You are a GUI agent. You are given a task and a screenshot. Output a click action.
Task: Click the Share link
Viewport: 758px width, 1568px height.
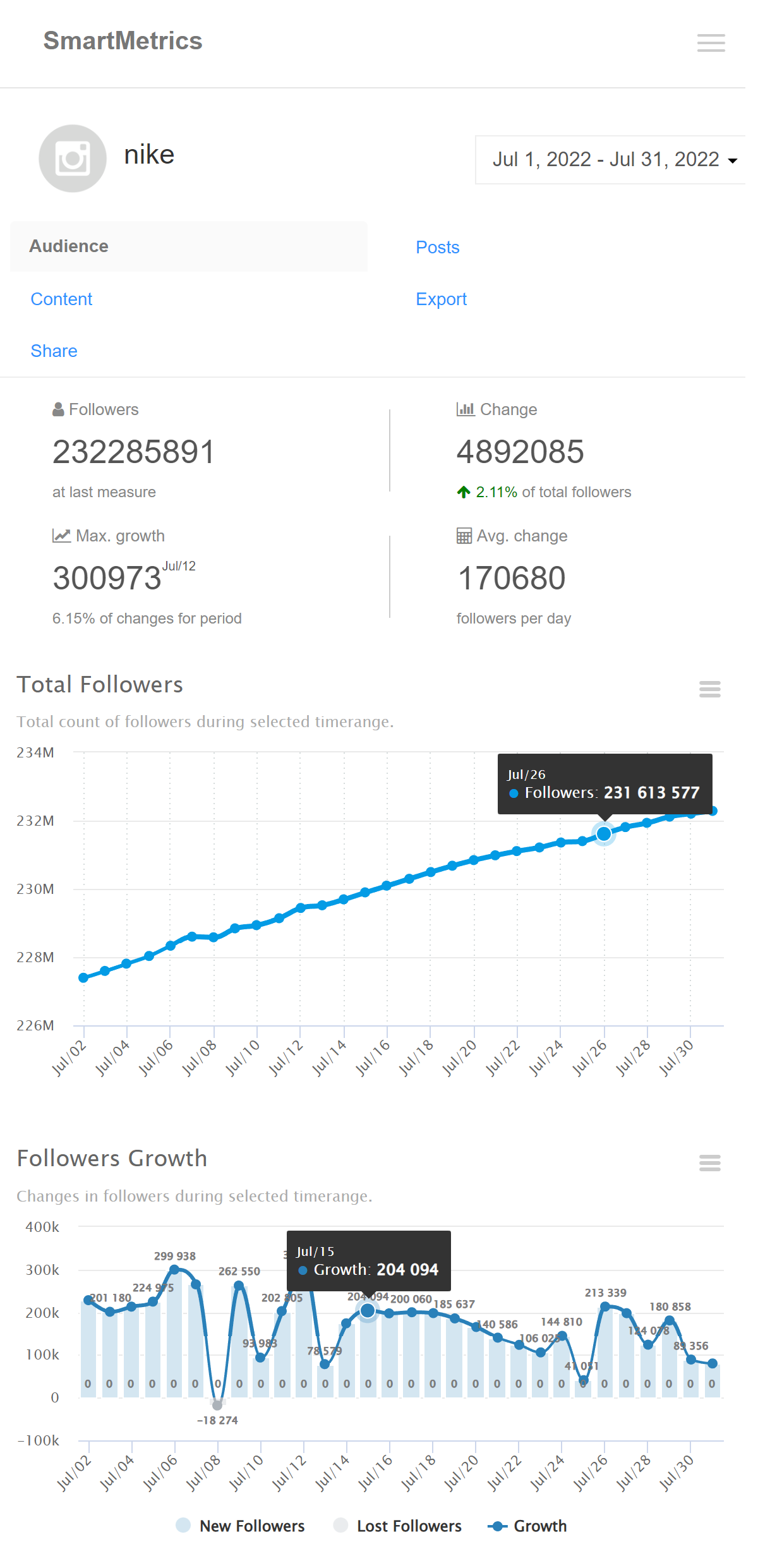point(54,351)
